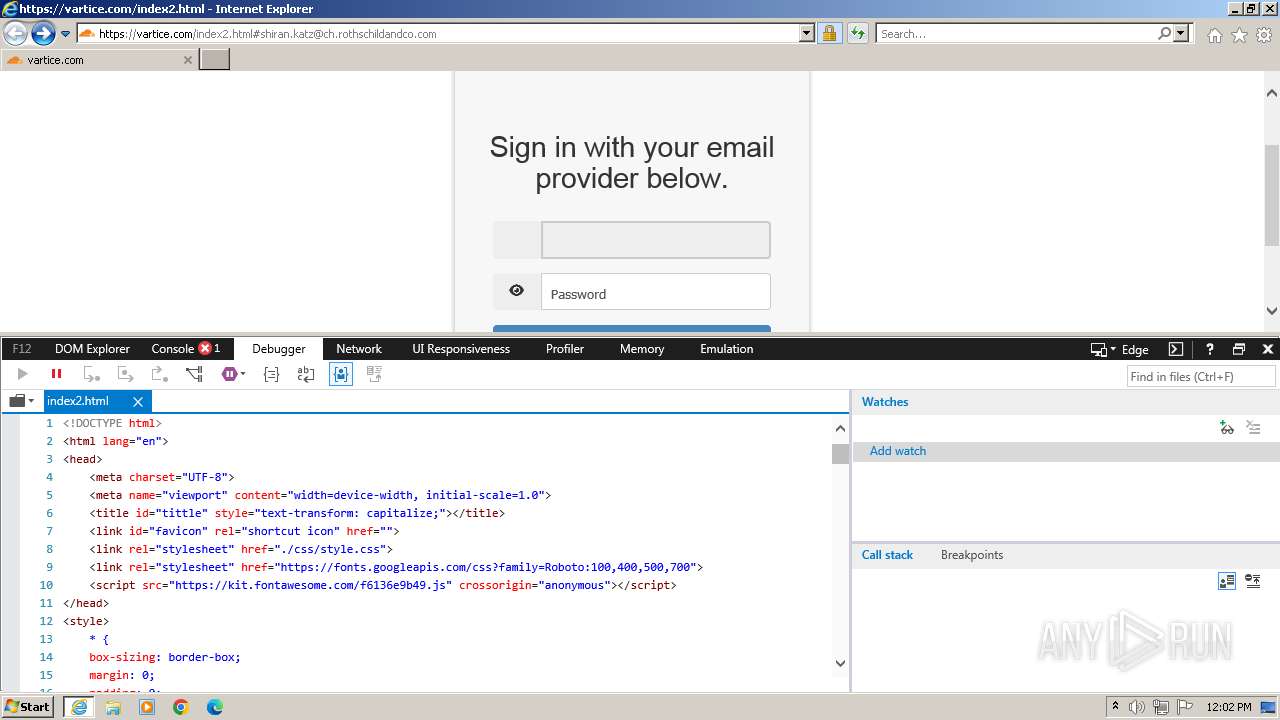
Task: Click the address bar URL
Action: (268, 34)
